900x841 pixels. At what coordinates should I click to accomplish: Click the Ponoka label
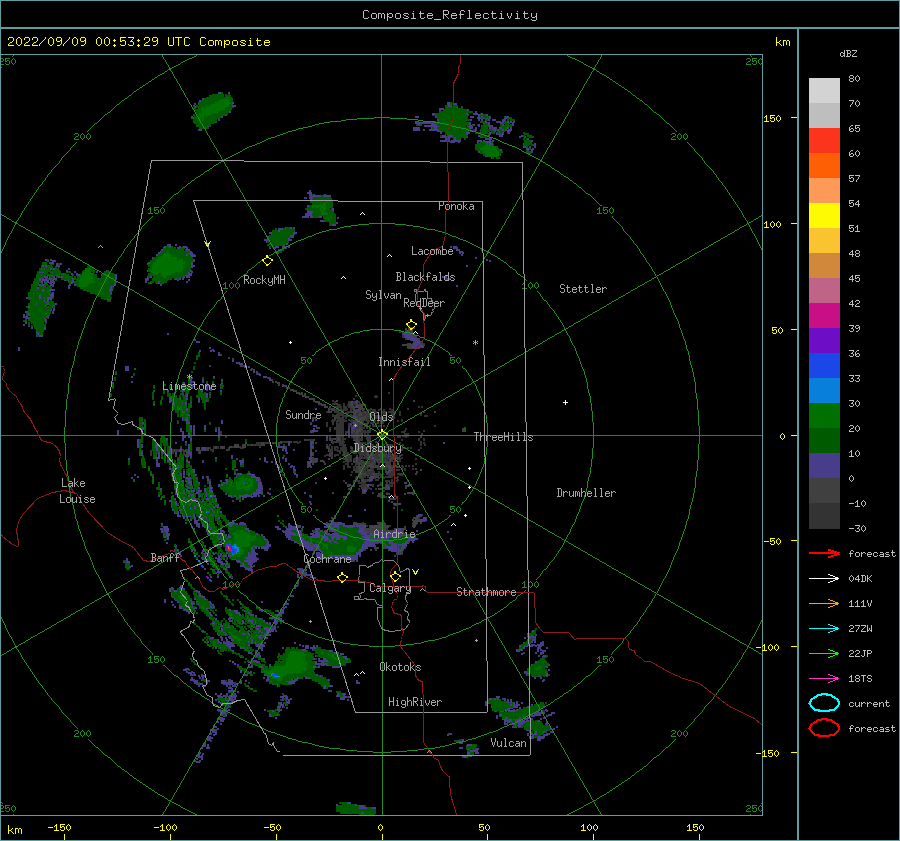tap(456, 206)
